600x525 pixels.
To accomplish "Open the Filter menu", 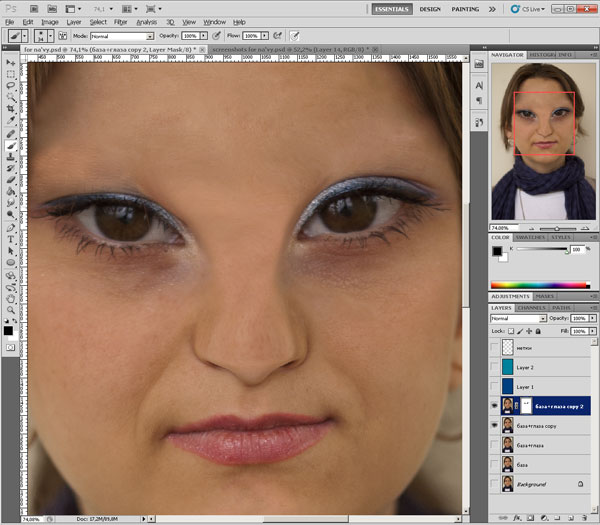I will 120,21.
